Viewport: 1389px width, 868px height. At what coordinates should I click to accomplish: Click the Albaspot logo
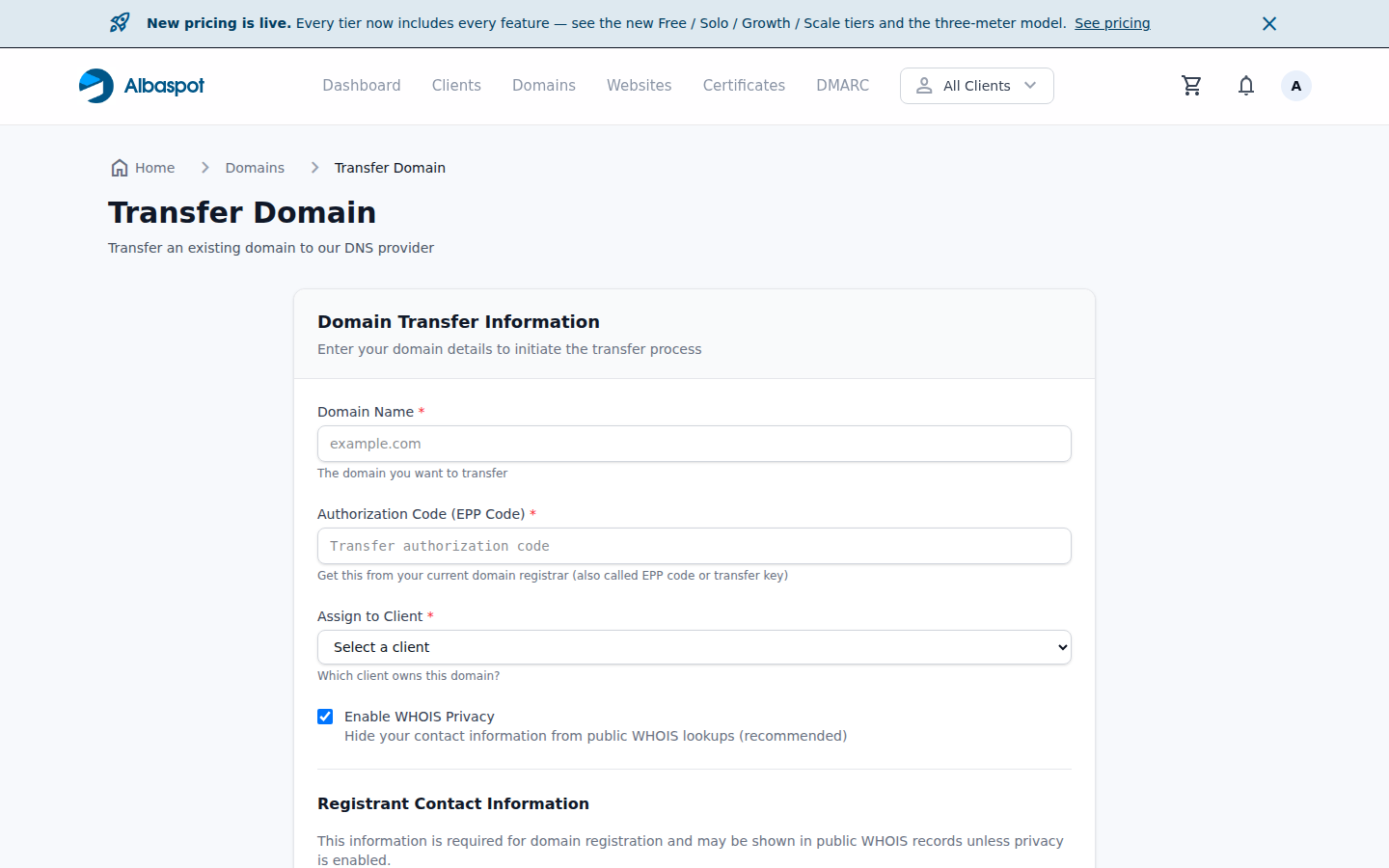(142, 86)
